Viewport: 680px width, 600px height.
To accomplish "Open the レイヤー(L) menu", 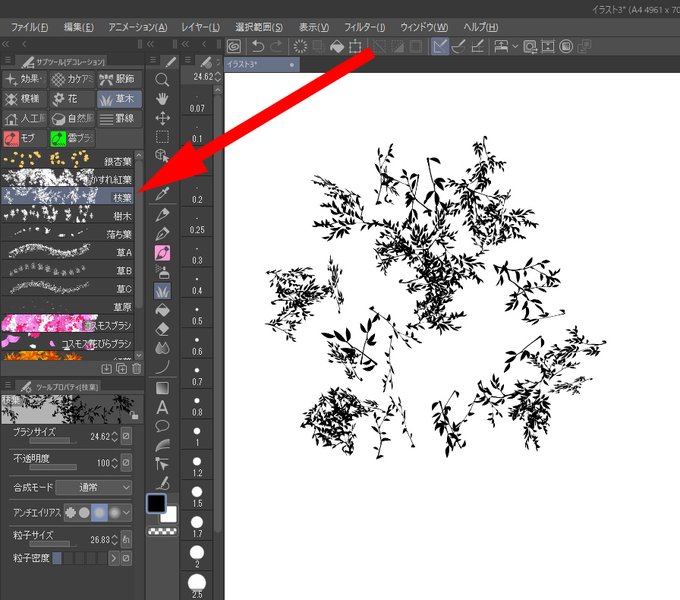I will (x=201, y=27).
